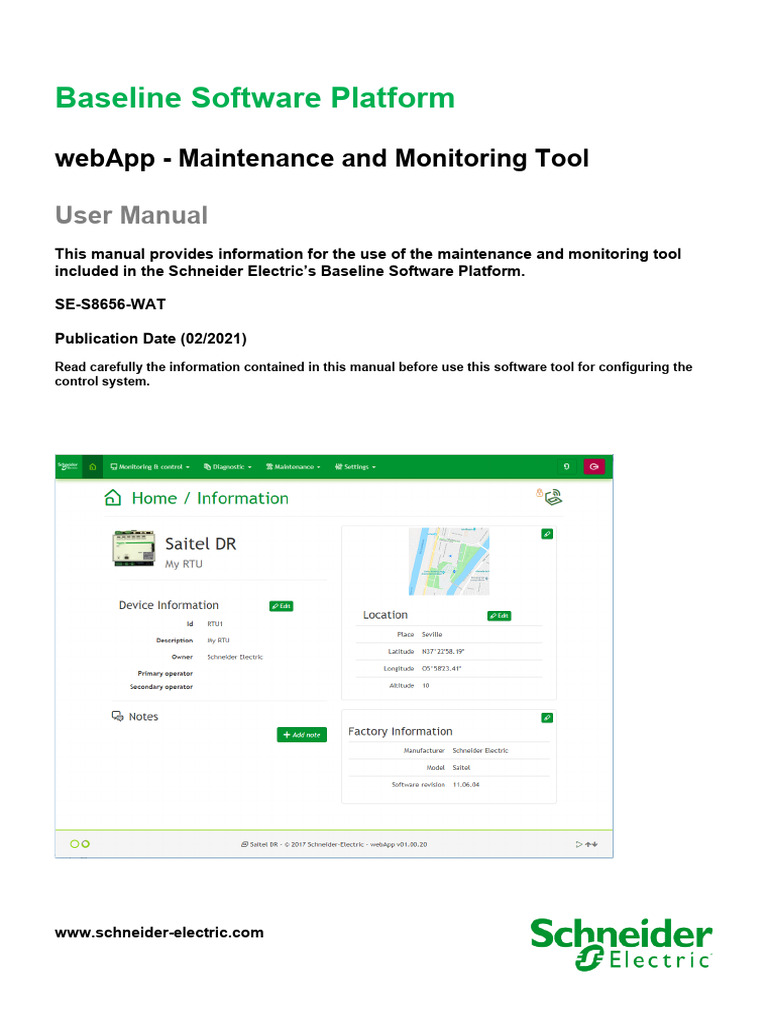Screen dimensions: 768x1024
Task: Click the Saitel DR device image
Action: (x=134, y=548)
